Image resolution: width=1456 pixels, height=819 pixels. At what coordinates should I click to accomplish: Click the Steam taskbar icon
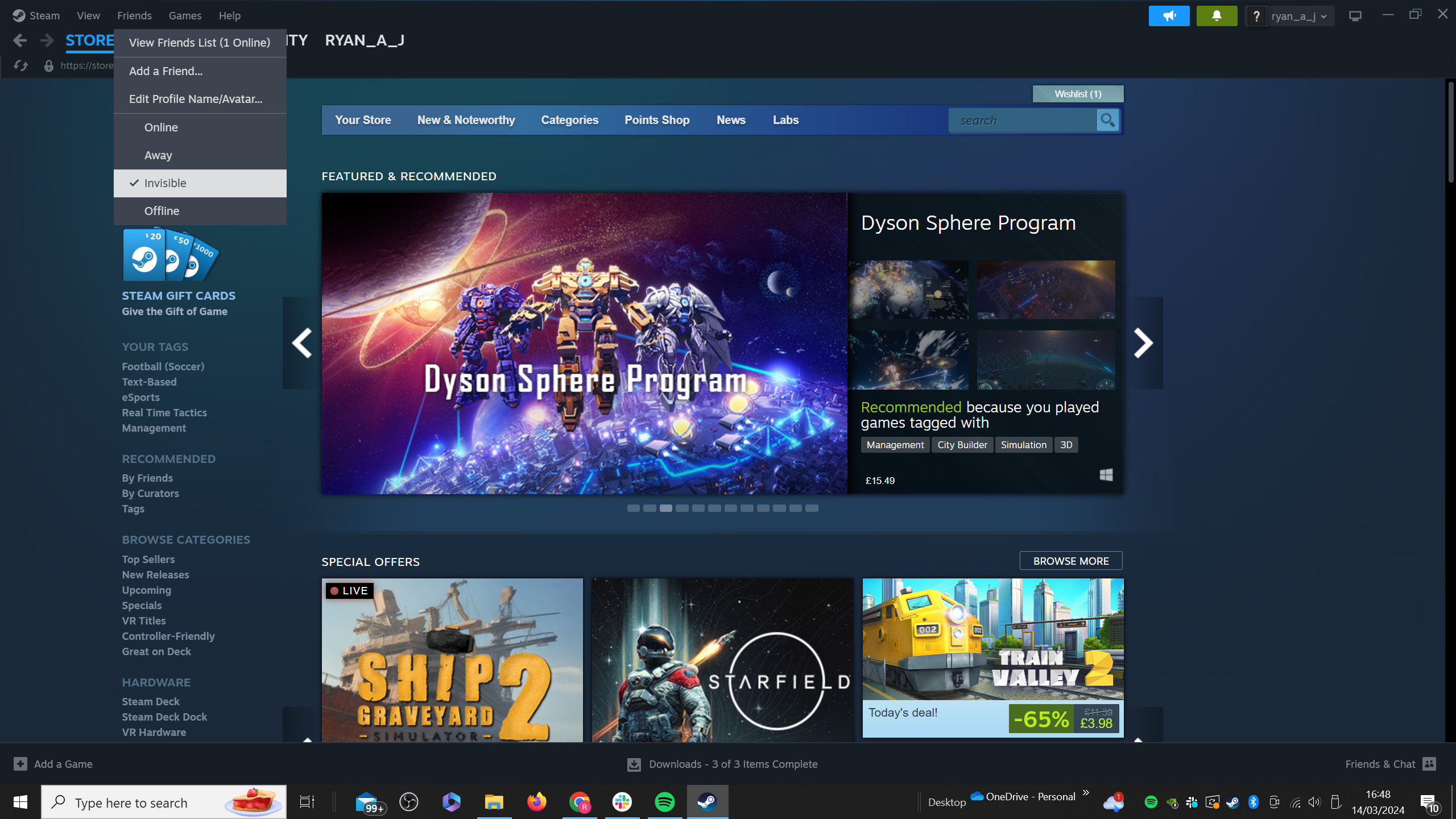(707, 802)
